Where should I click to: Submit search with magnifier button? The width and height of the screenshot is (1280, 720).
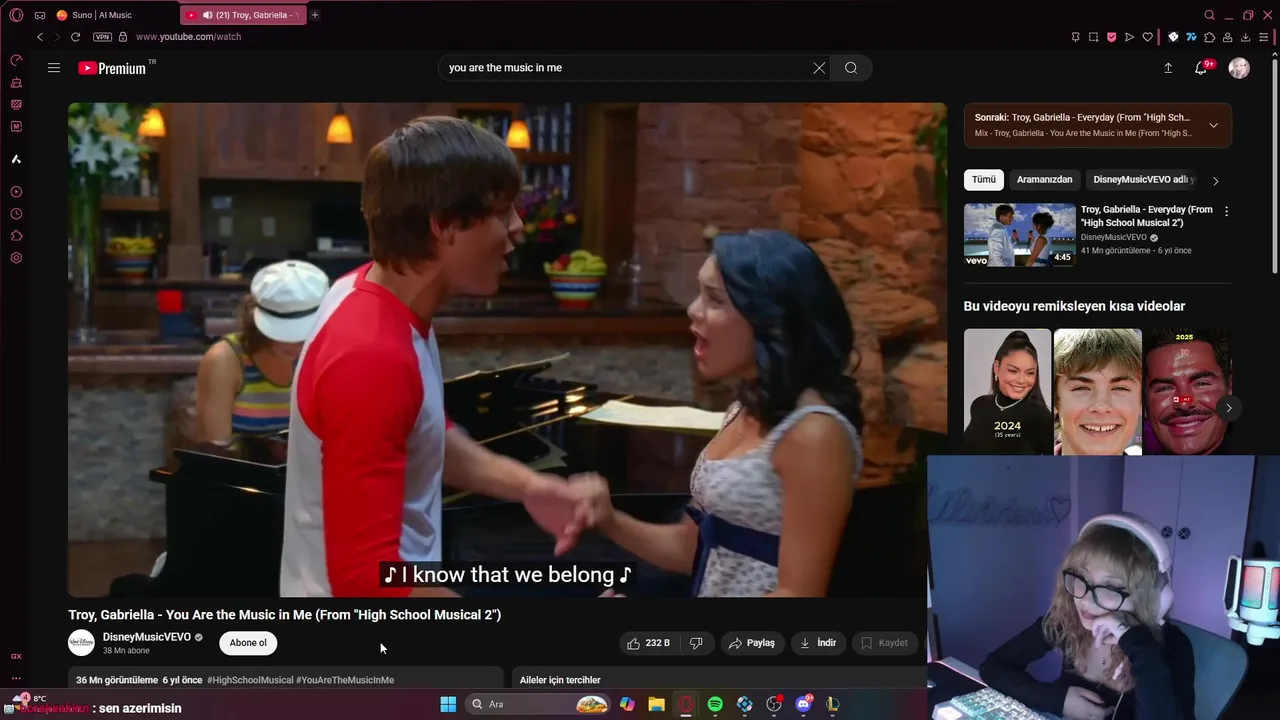[x=851, y=68]
